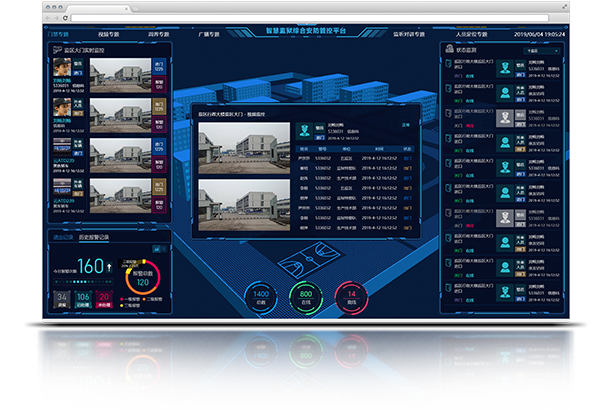
Task: Click the 1400 总数 circular indicator
Action: tap(260, 295)
